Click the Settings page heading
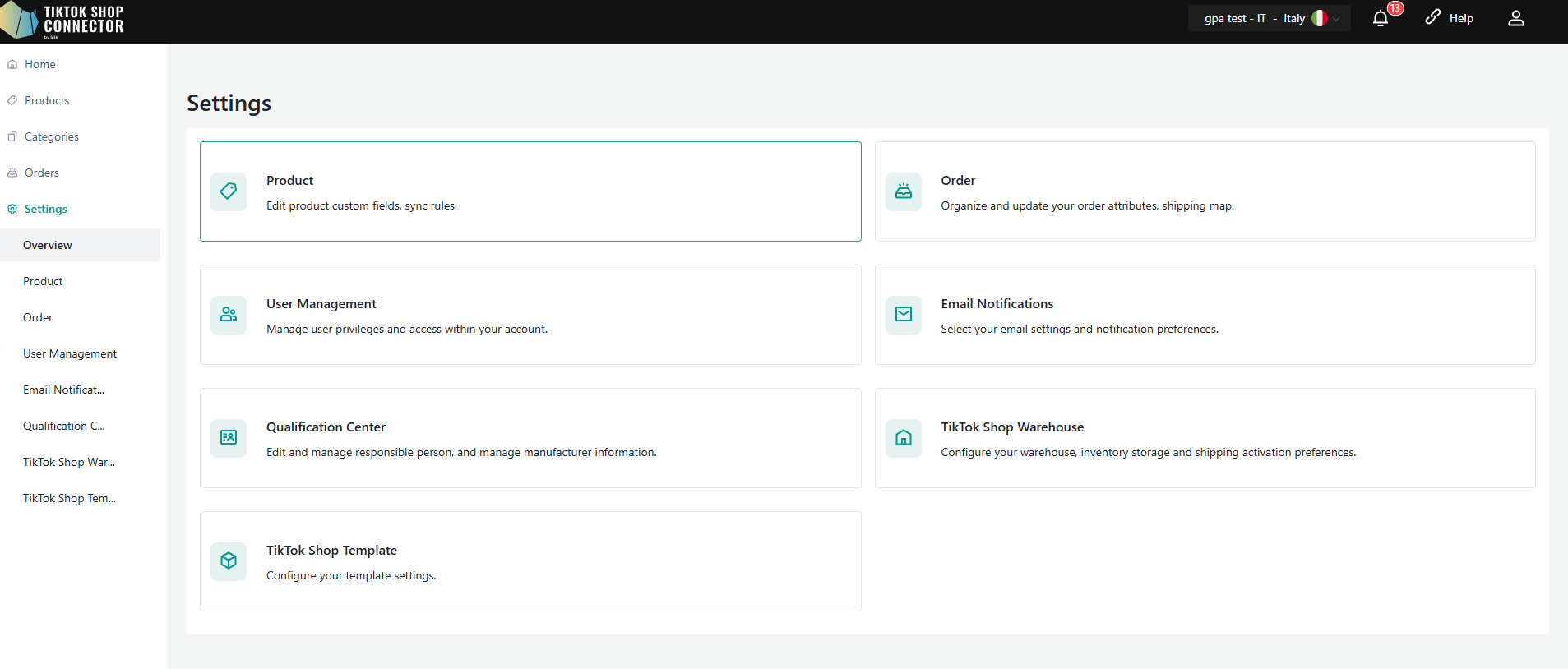The width and height of the screenshot is (1568, 669). point(229,103)
